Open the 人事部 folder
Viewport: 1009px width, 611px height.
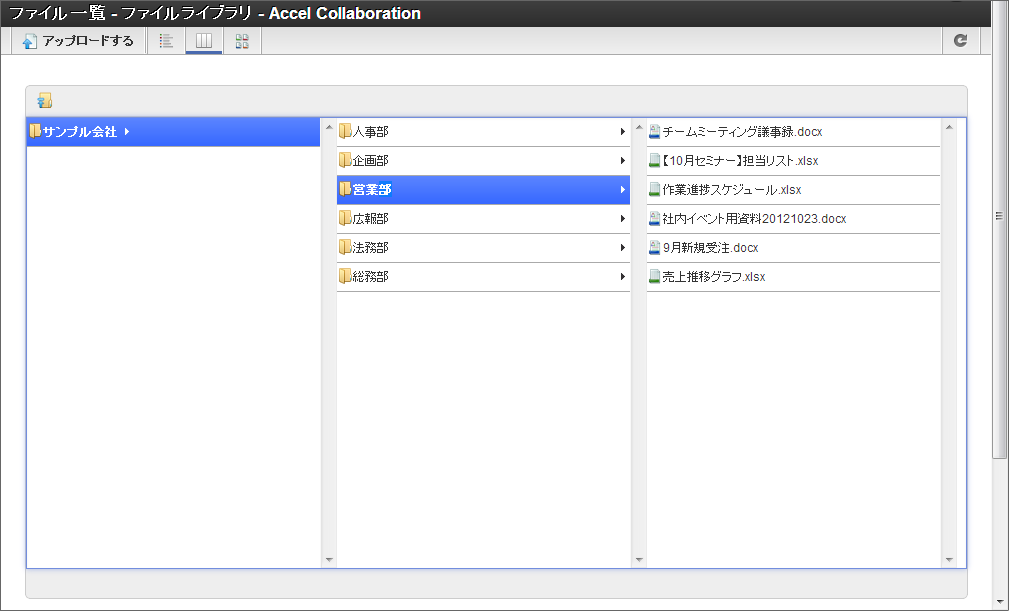[x=483, y=132]
